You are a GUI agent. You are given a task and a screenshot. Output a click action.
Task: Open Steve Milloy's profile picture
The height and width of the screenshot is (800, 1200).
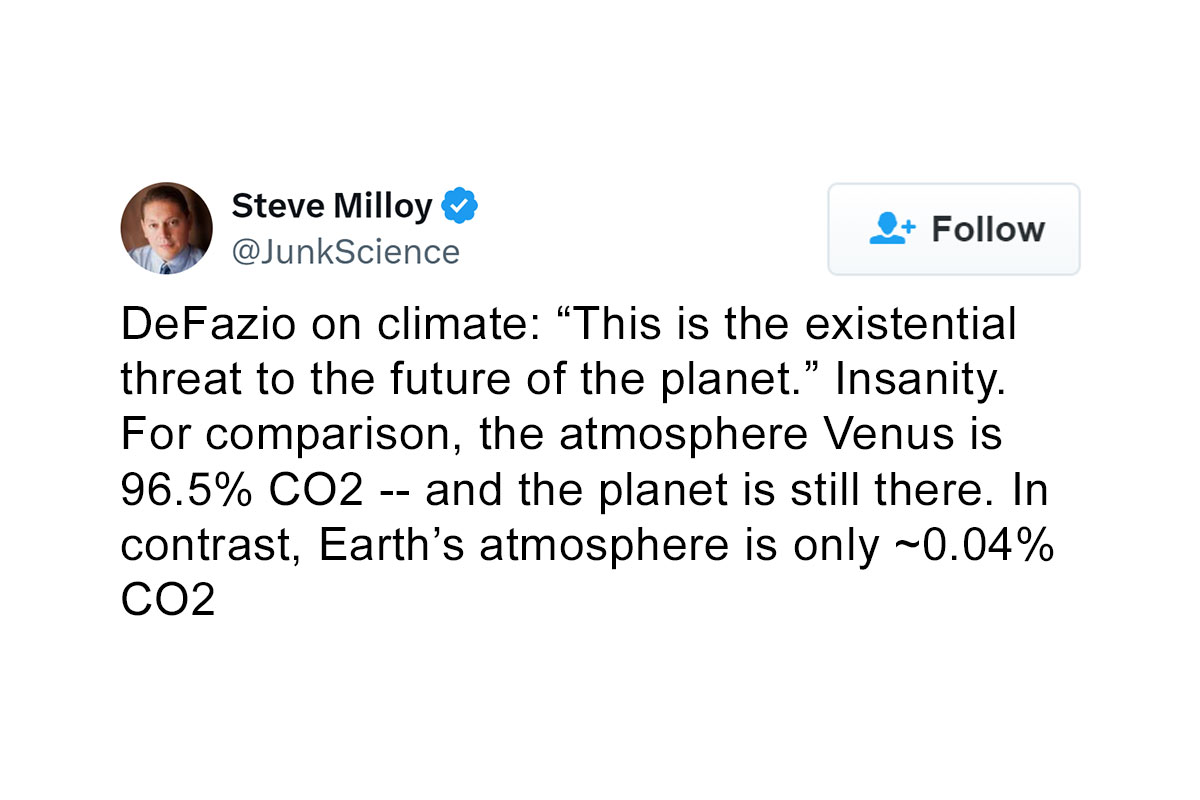tap(167, 229)
